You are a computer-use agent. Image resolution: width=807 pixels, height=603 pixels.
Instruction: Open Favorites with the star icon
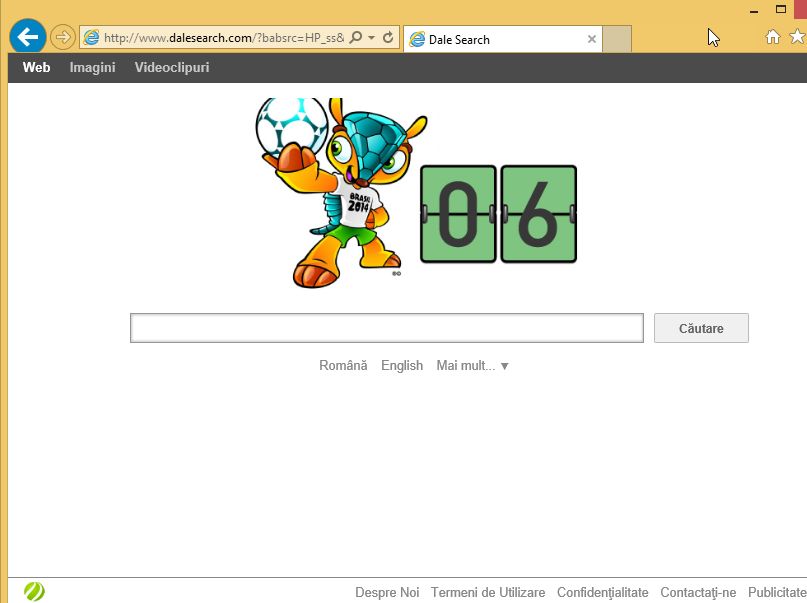(x=798, y=37)
